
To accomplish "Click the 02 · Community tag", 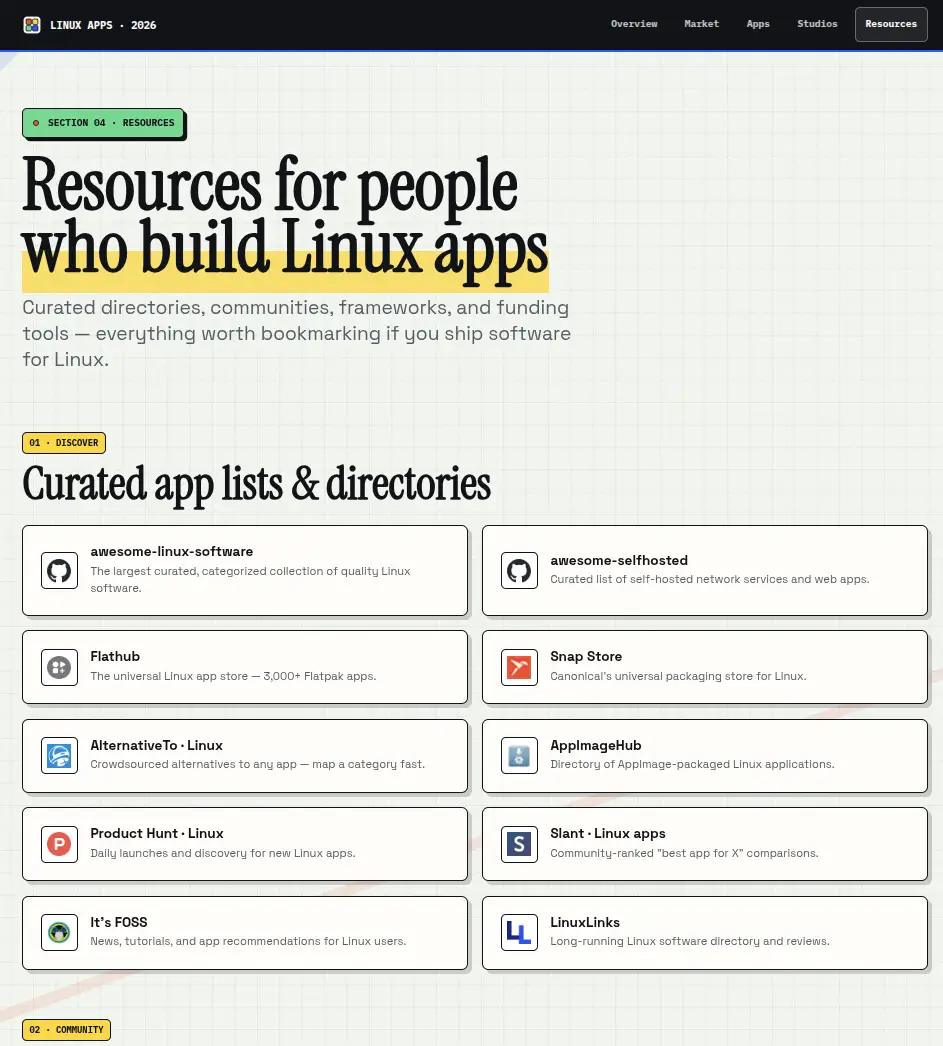I will (67, 1030).
